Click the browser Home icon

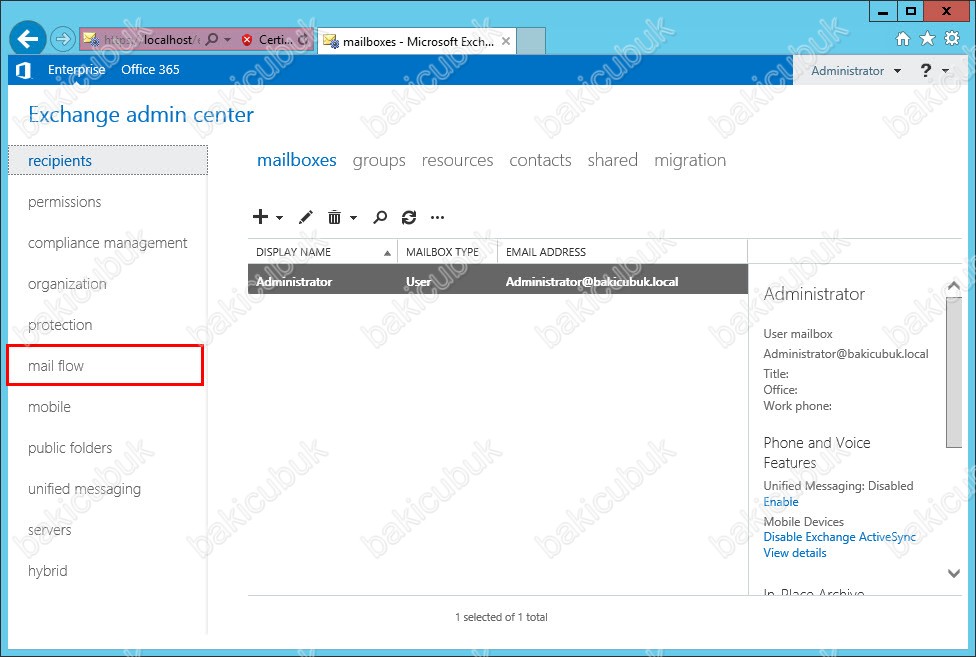pos(903,39)
